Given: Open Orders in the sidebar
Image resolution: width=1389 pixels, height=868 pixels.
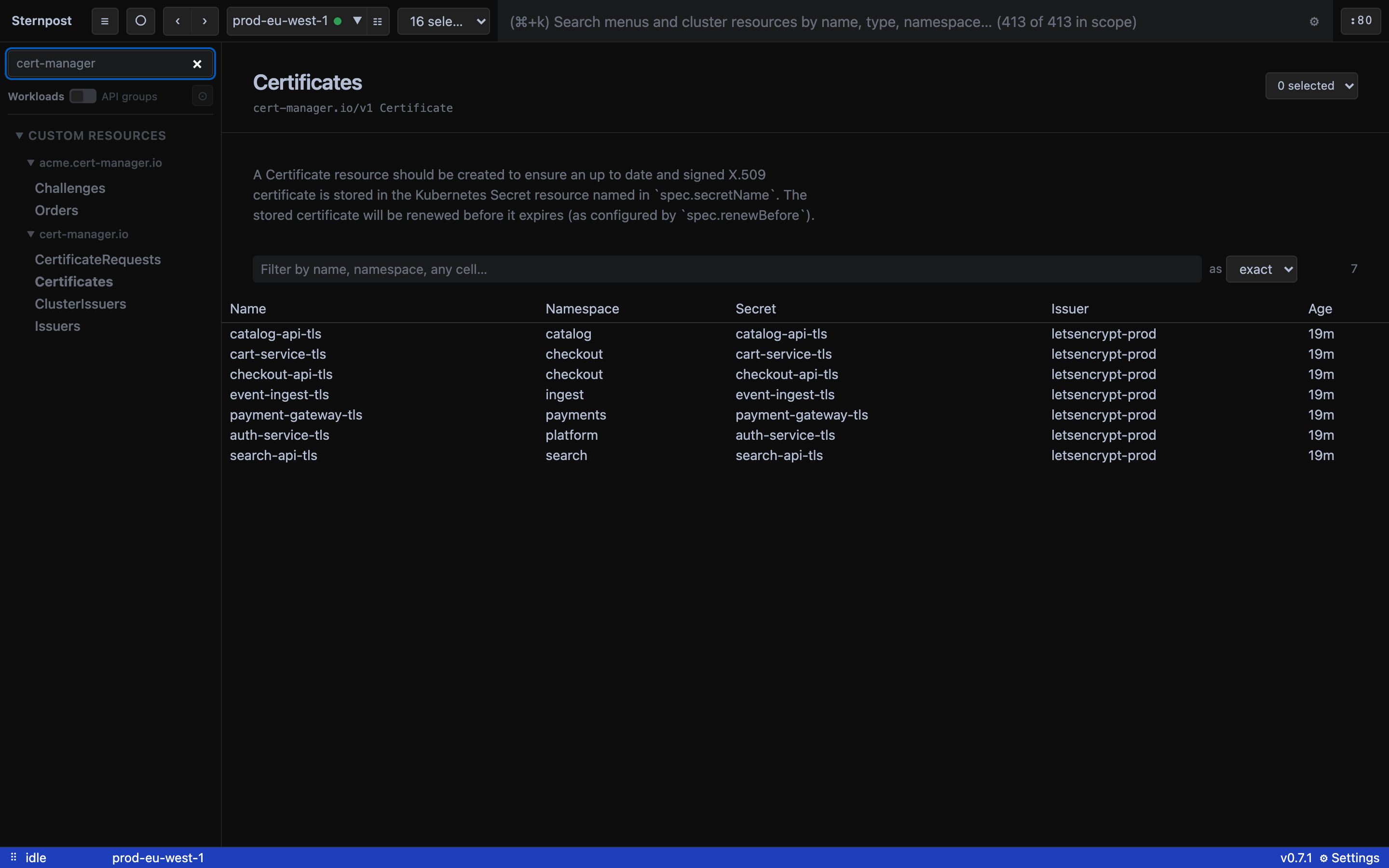Looking at the screenshot, I should point(56,211).
